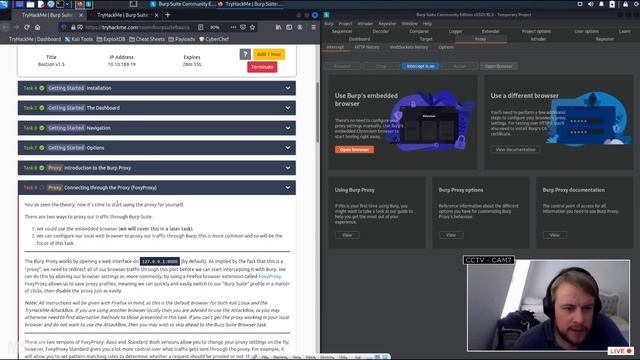The image size is (640, 360).
Task: Open a new Firefox tab
Action: click(x=168, y=15)
